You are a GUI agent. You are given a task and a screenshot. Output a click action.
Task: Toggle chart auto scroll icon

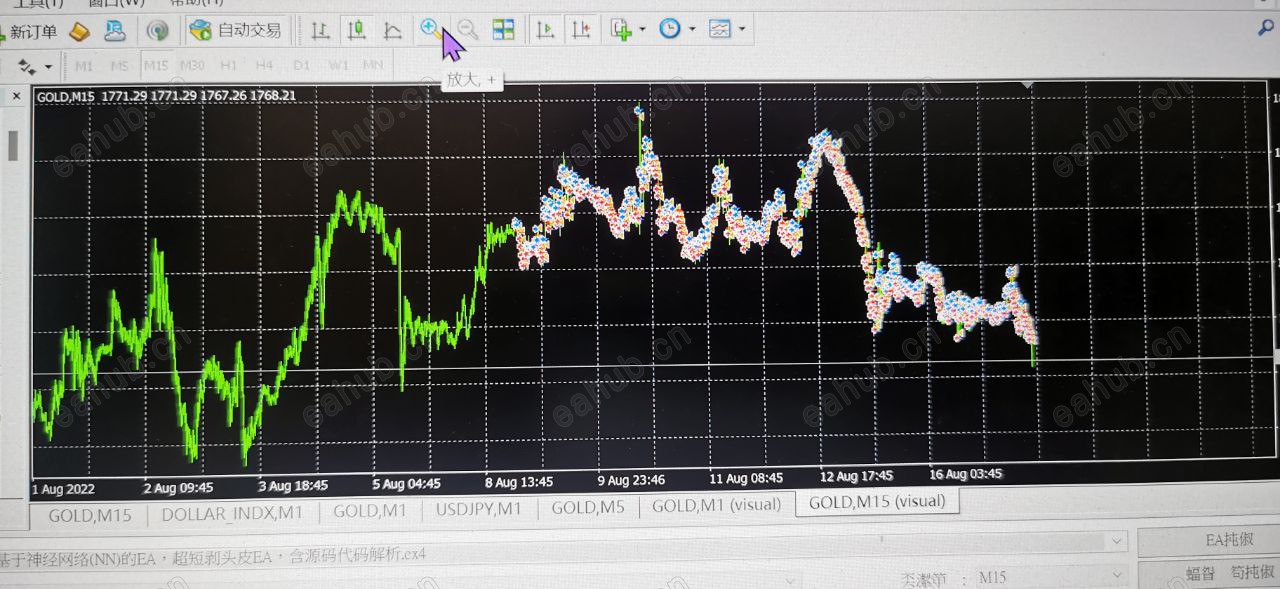coord(545,30)
